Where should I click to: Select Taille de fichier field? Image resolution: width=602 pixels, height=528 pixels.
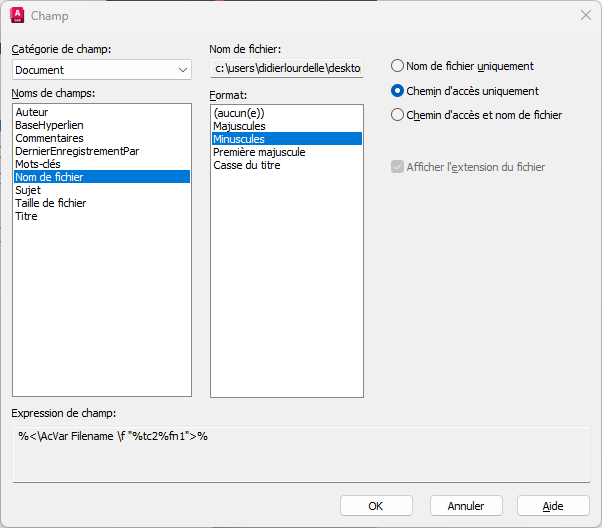coord(102,203)
